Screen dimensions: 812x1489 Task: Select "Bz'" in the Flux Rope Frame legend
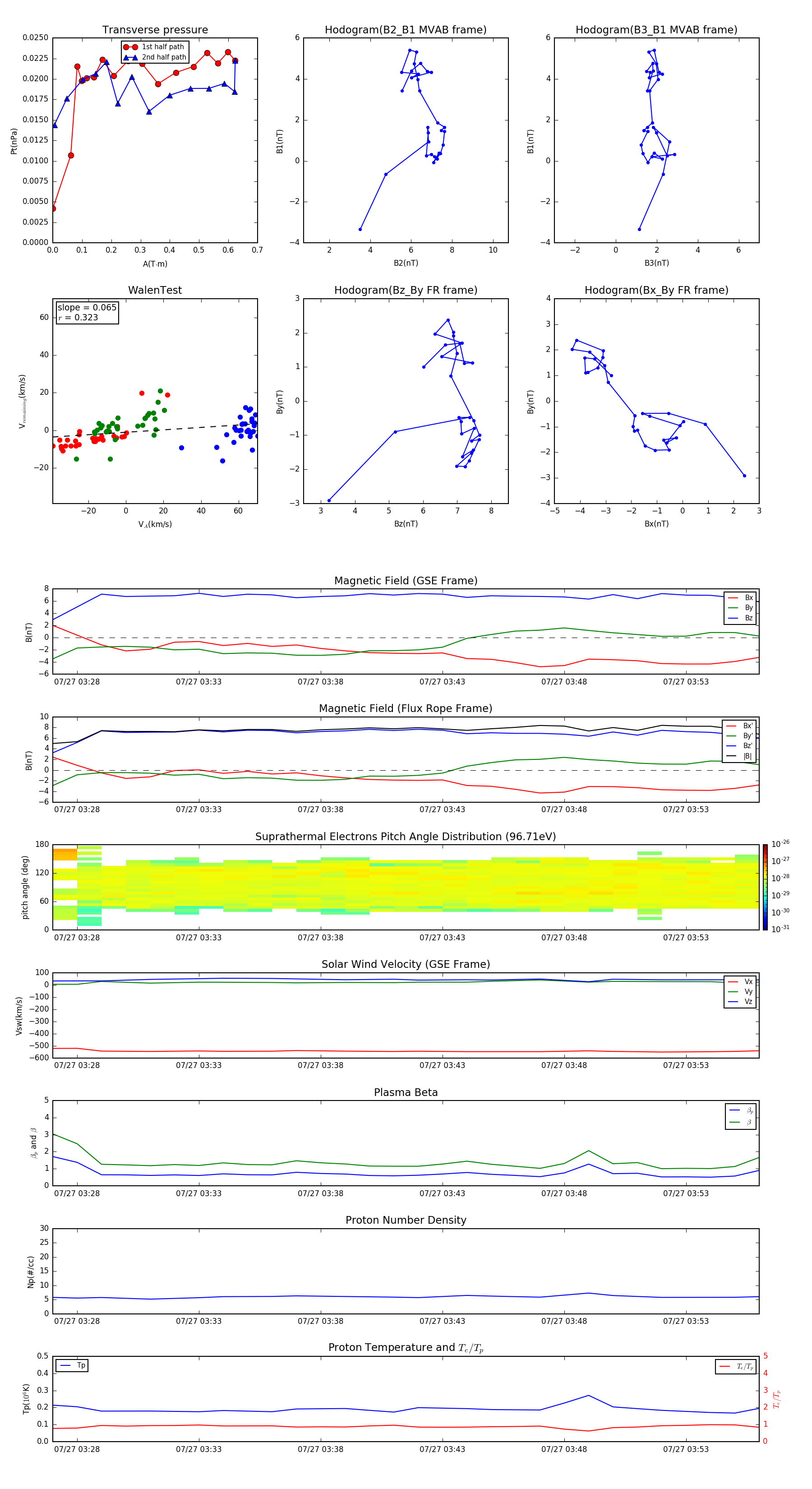pyautogui.click(x=740, y=746)
